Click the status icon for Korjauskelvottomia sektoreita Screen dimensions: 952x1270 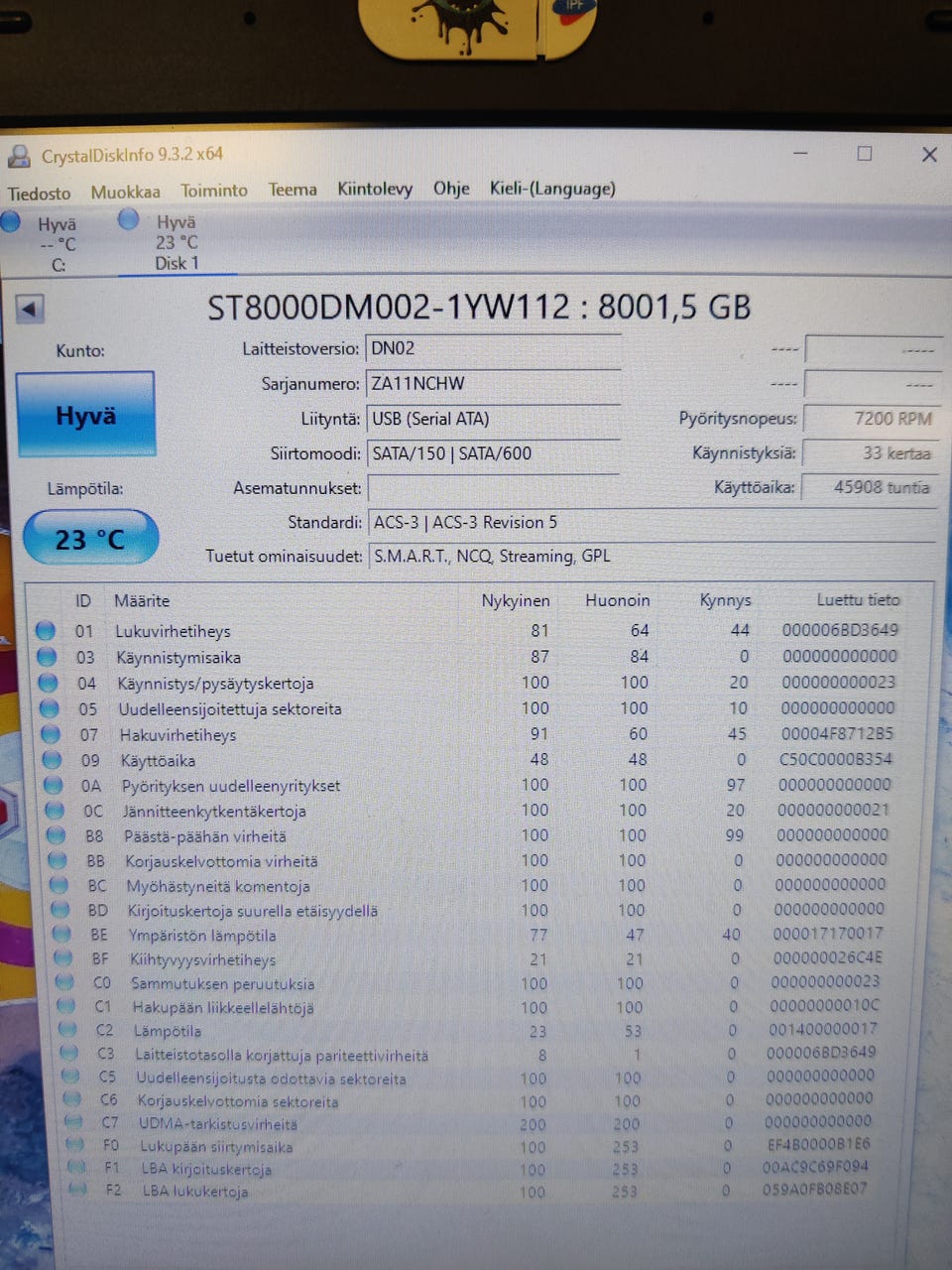tap(72, 1099)
